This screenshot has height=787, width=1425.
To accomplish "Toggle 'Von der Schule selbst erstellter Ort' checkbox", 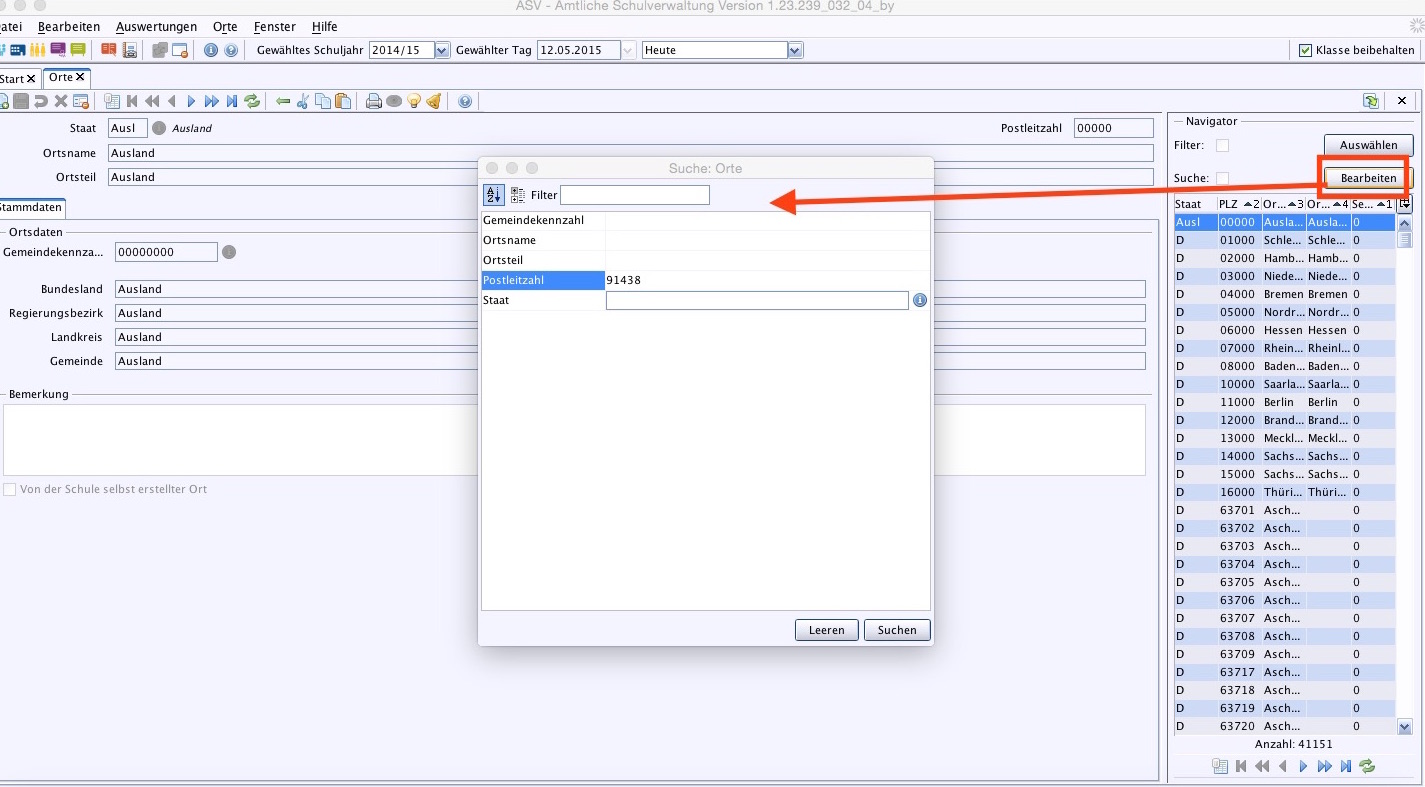I will click(x=10, y=489).
